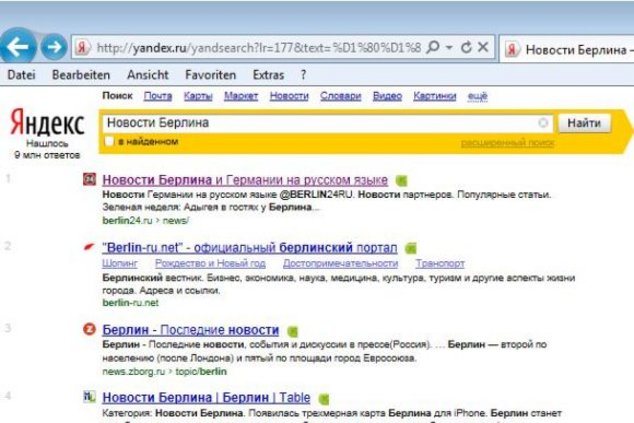Open the Extras menu

[268, 75]
